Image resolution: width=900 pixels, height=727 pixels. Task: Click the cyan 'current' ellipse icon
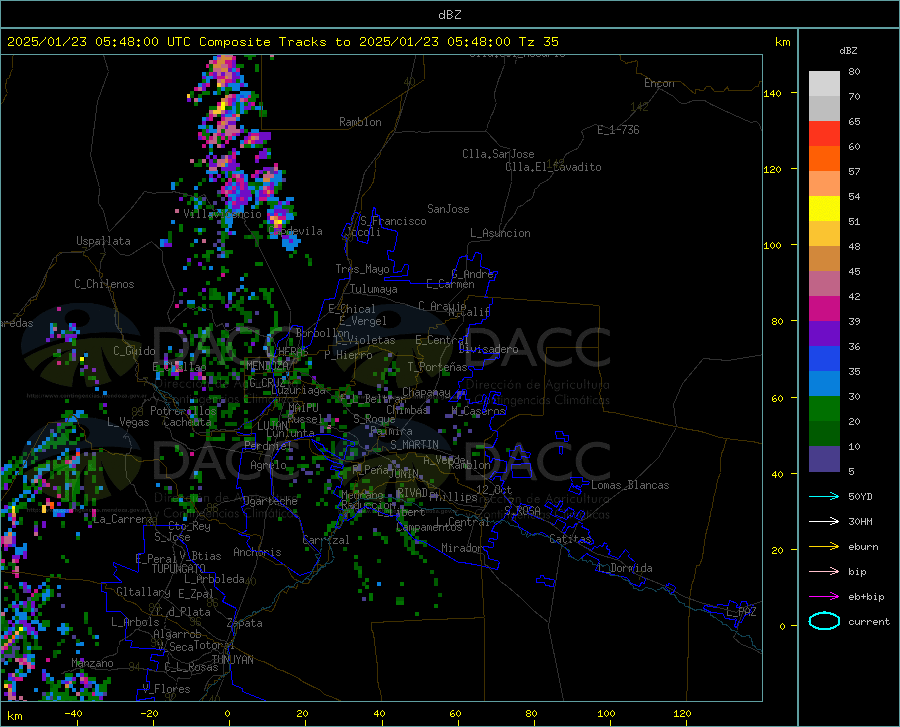pos(824,621)
